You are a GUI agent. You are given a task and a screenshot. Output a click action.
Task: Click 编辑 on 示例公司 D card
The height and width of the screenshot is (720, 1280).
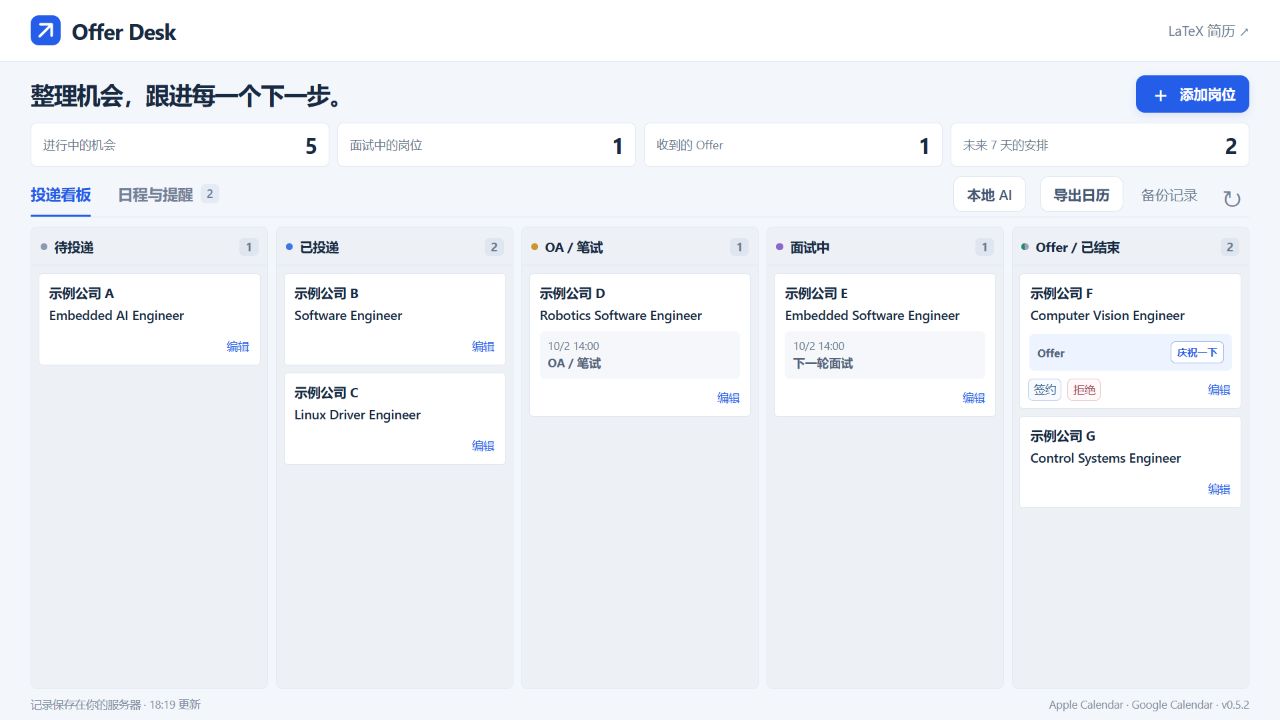pyautogui.click(x=728, y=398)
